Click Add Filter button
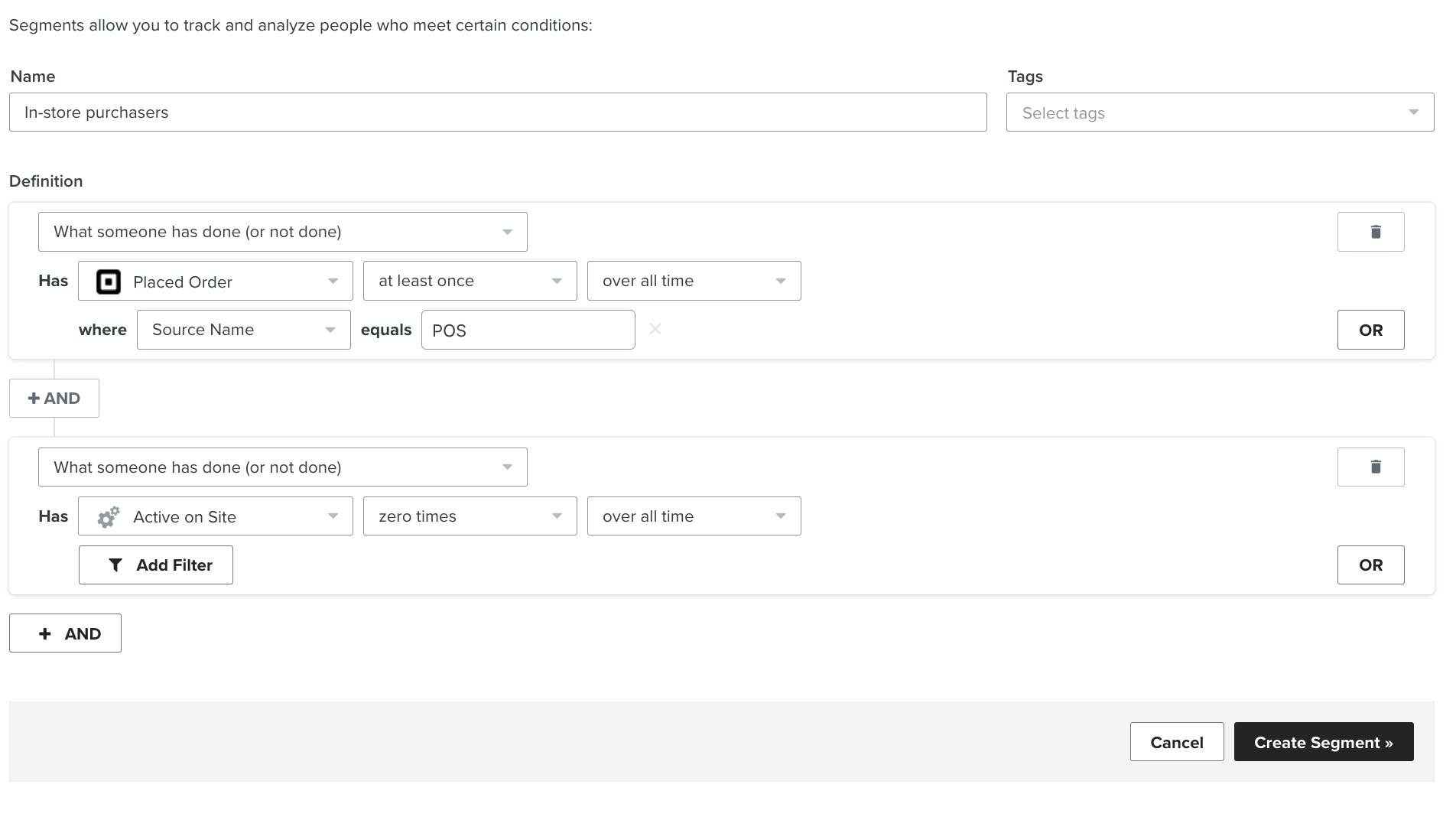This screenshot has width=1456, height=817. (x=156, y=565)
